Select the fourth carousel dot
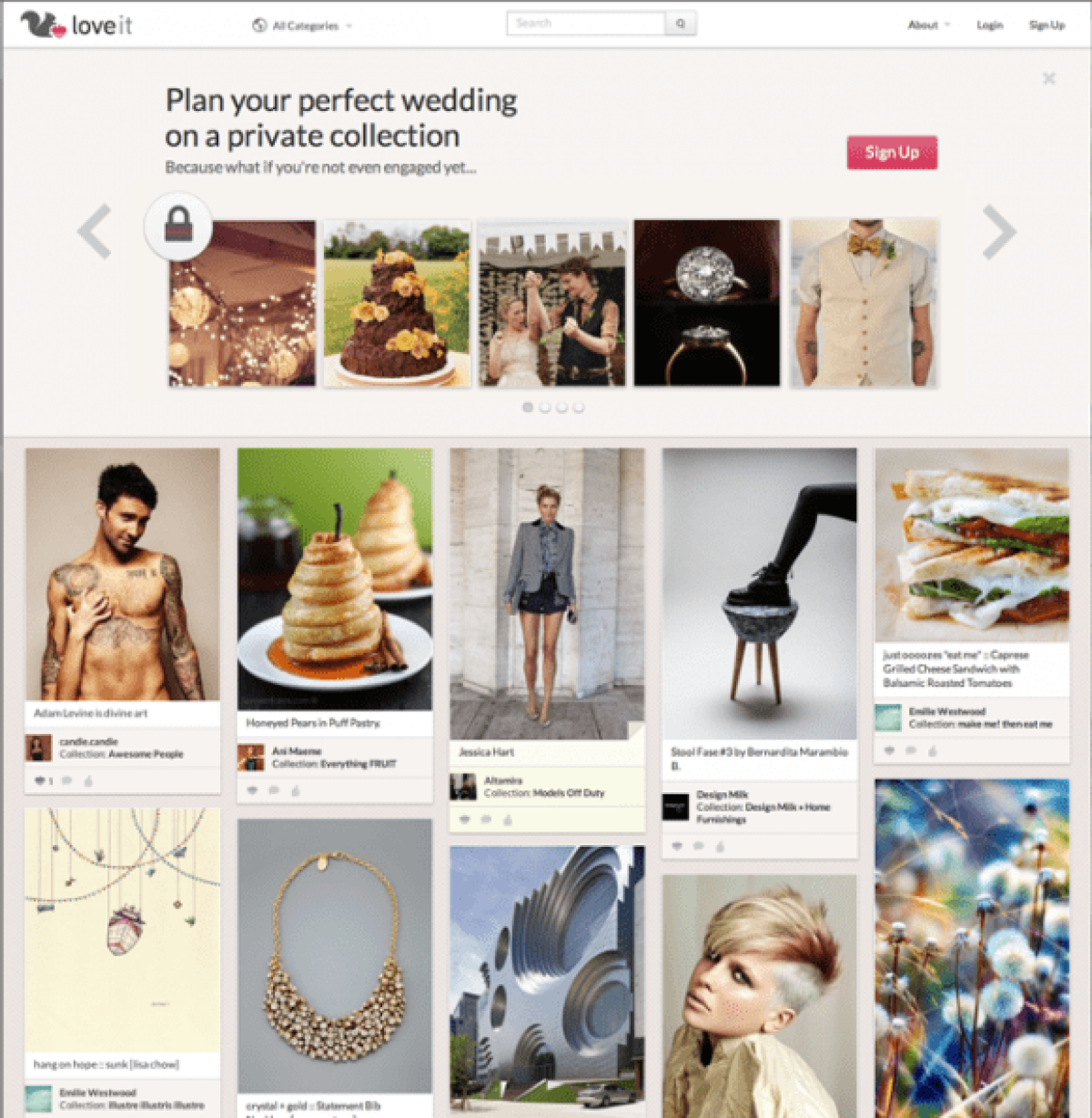The image size is (1092, 1118). 579,408
